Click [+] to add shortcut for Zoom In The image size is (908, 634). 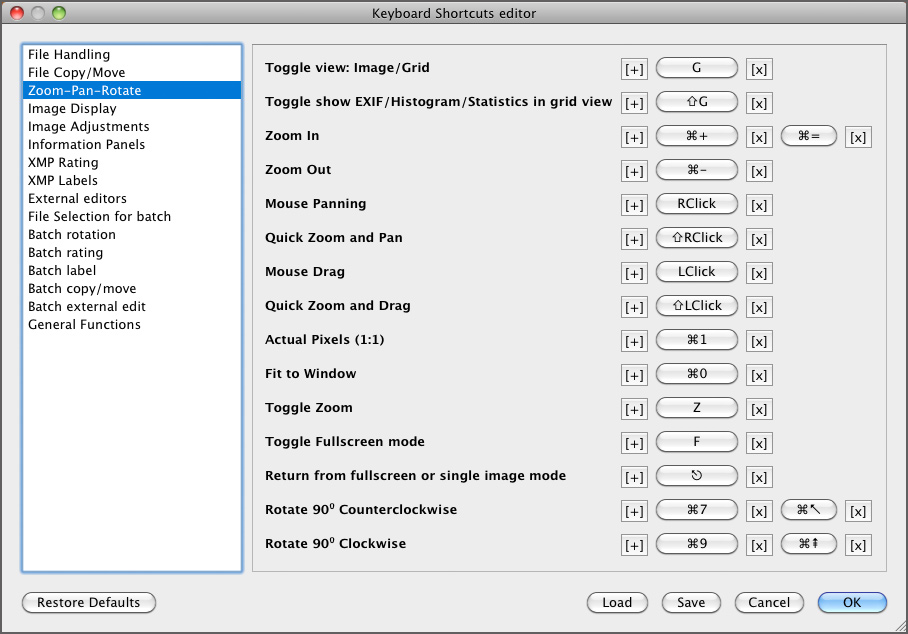point(634,137)
